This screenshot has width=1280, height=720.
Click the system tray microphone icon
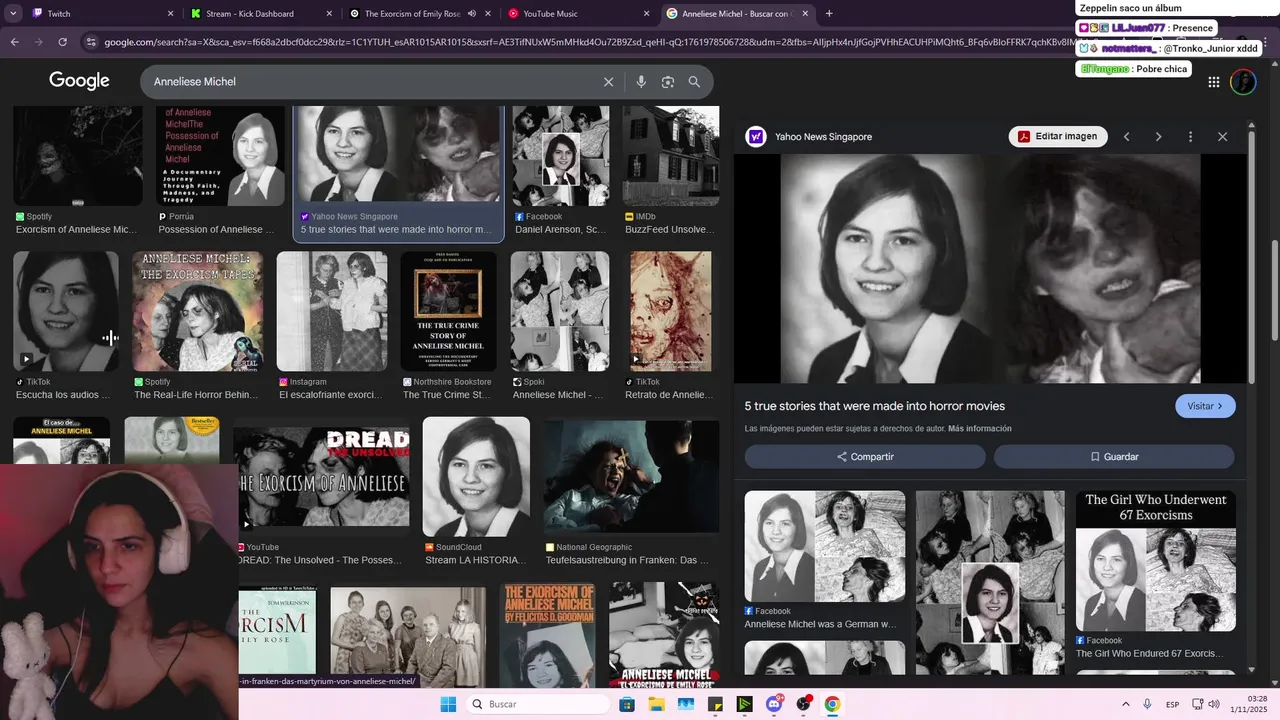coord(1147,704)
